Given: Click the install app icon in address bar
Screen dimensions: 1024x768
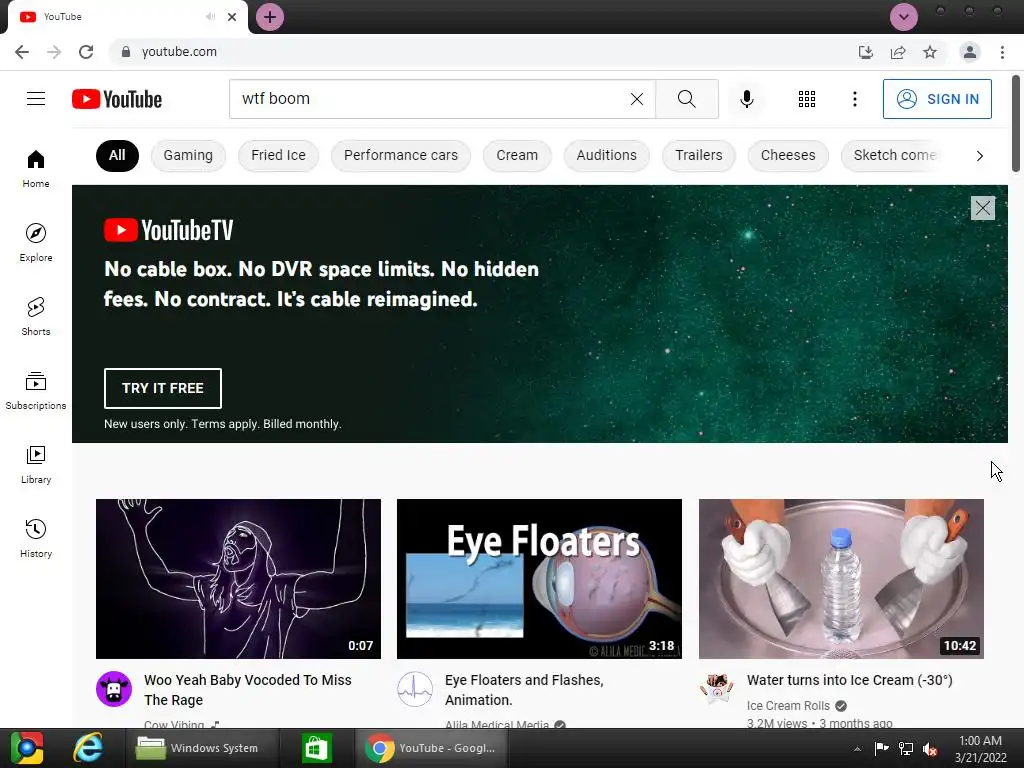Looking at the screenshot, I should [x=865, y=52].
